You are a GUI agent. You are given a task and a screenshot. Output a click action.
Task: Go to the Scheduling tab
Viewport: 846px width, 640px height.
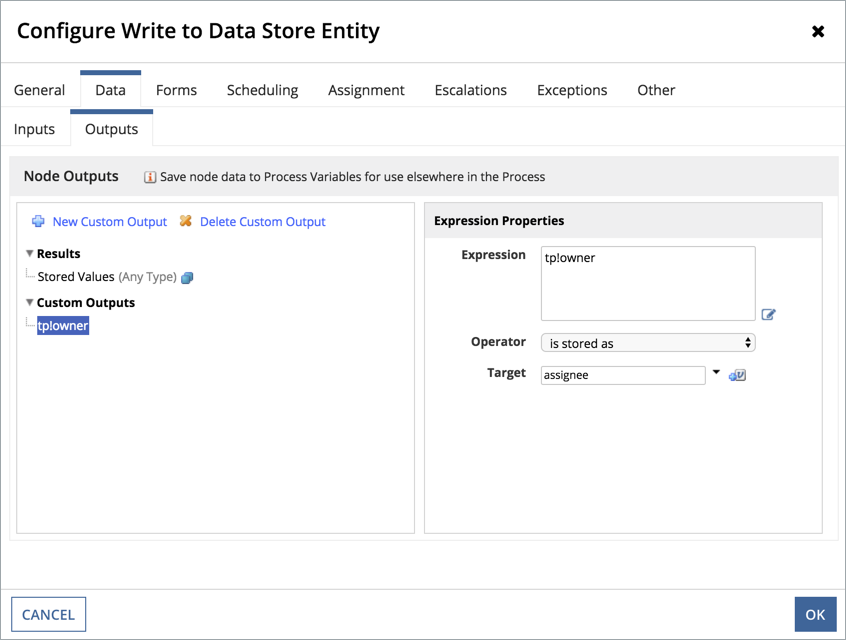tap(262, 90)
